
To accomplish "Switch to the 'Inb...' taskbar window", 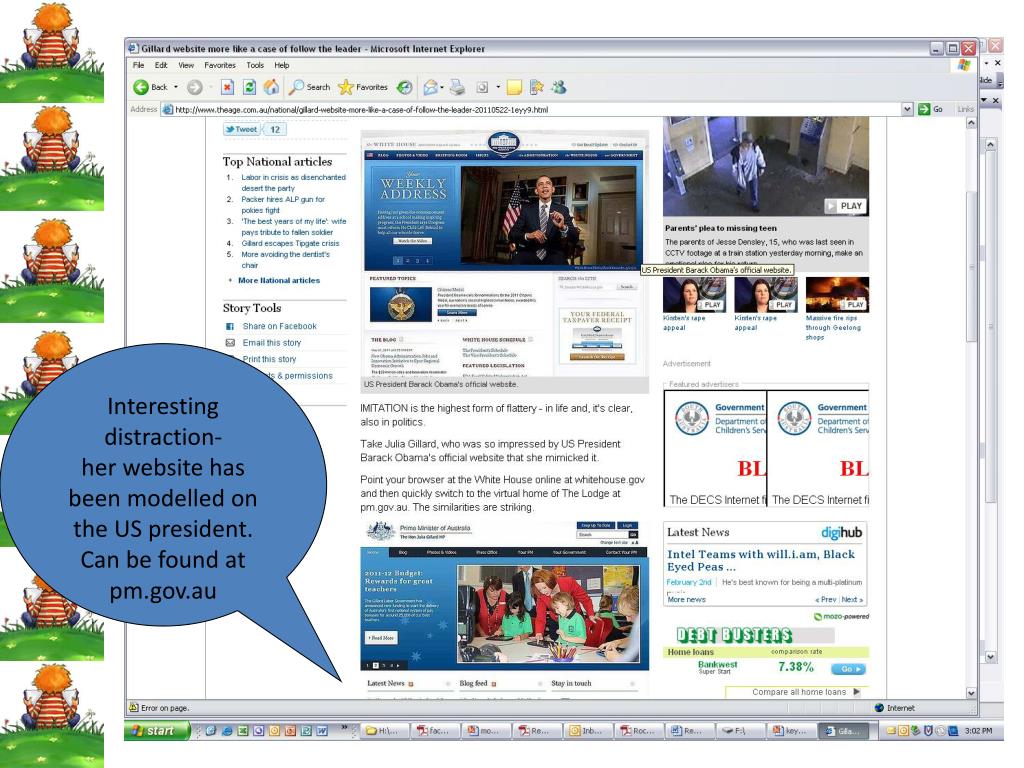I will click(x=589, y=731).
